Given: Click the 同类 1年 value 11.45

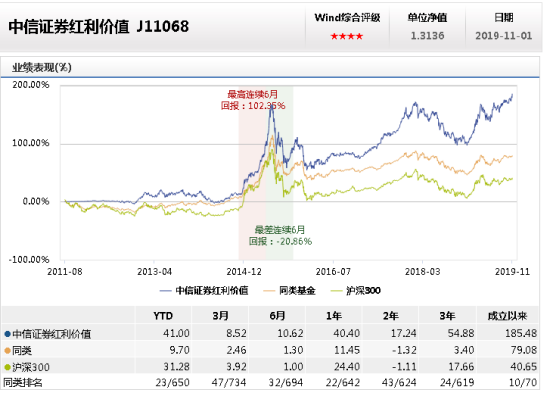Looking at the screenshot, I should point(347,350).
